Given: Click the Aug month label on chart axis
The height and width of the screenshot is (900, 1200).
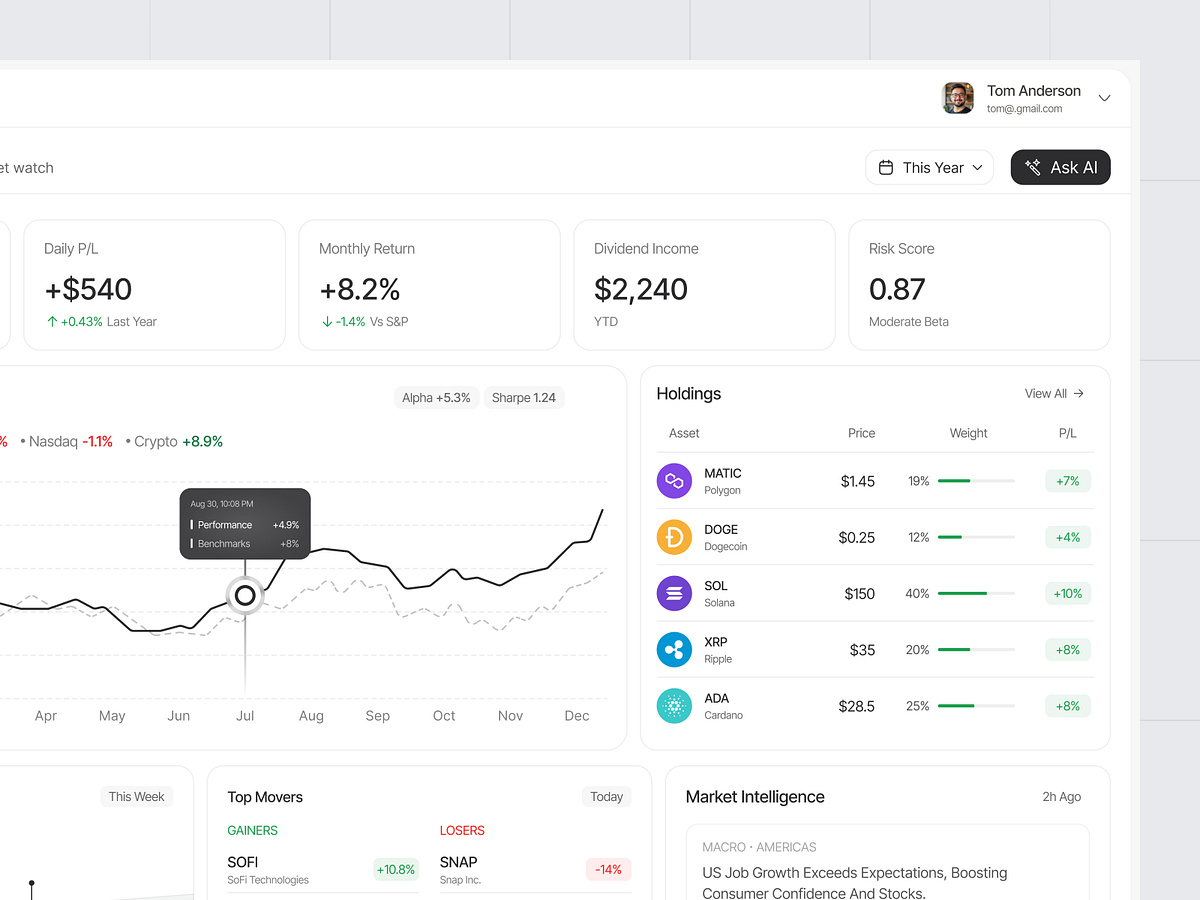Looking at the screenshot, I should [311, 716].
